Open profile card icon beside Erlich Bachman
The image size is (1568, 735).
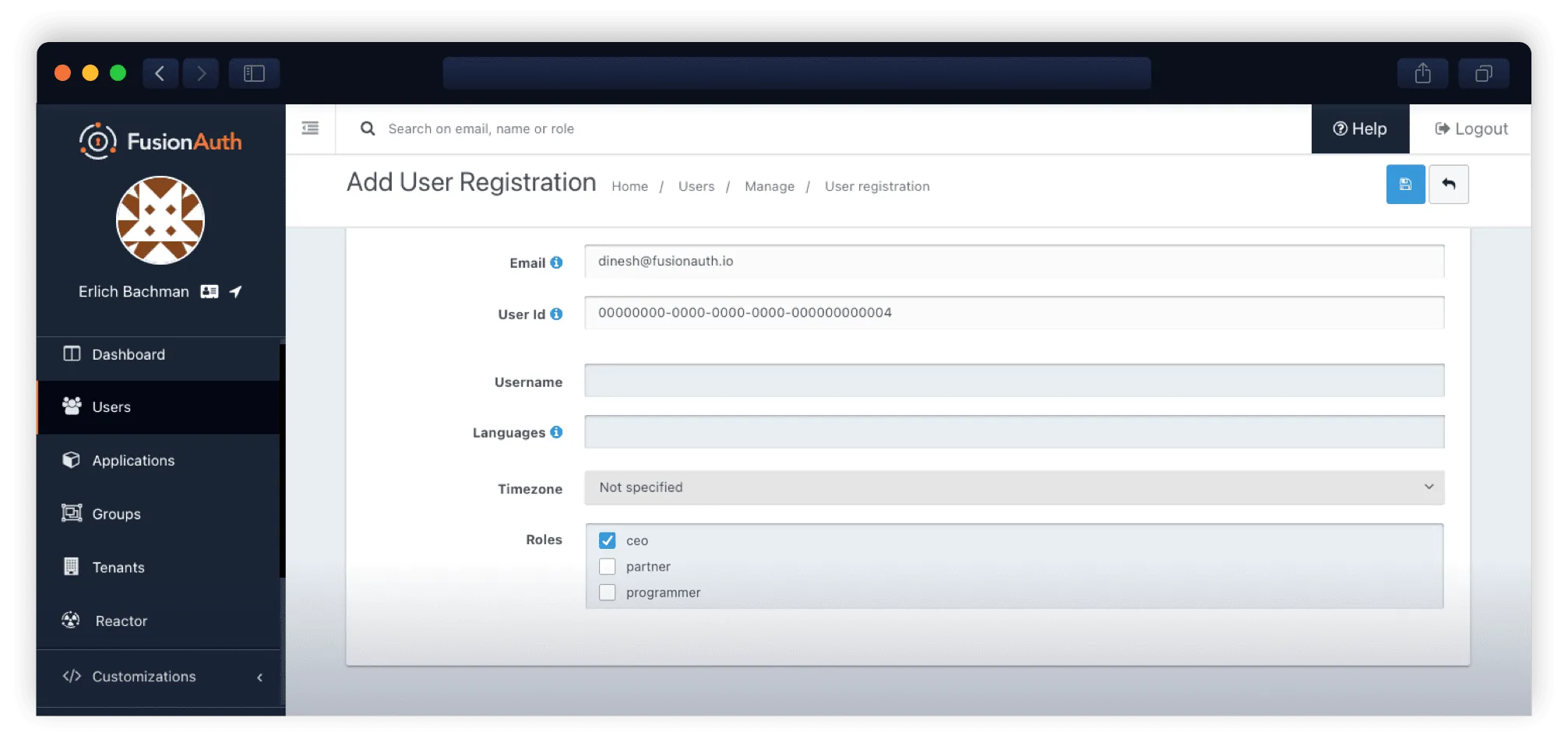coord(210,291)
